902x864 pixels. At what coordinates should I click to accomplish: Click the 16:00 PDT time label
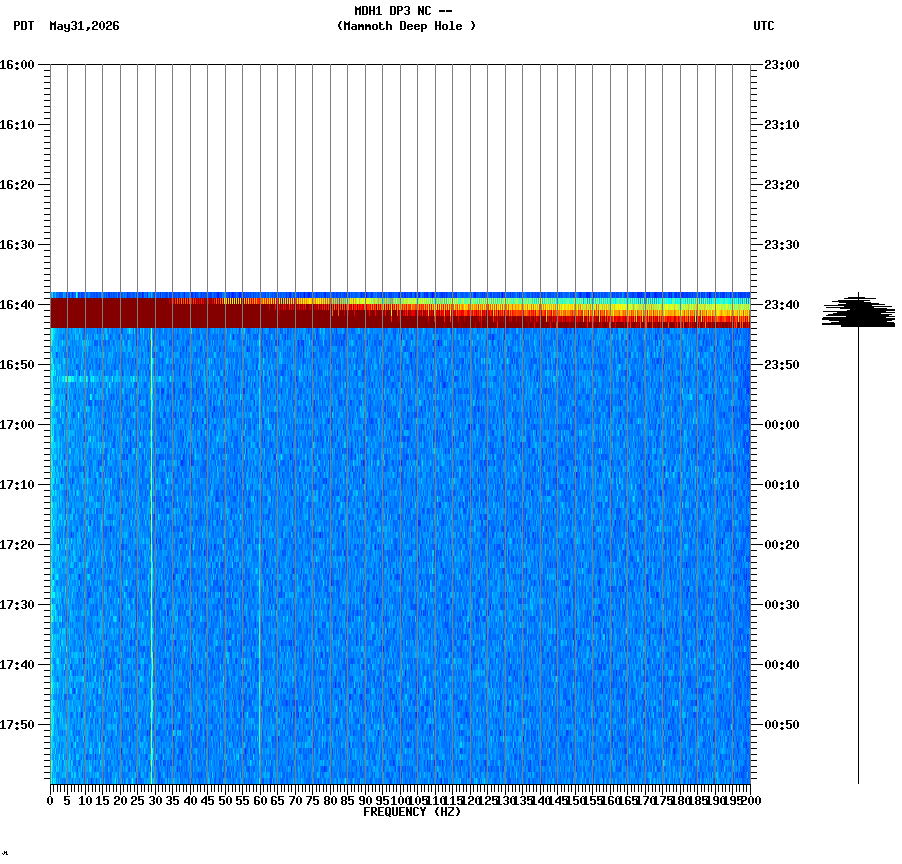point(17,65)
